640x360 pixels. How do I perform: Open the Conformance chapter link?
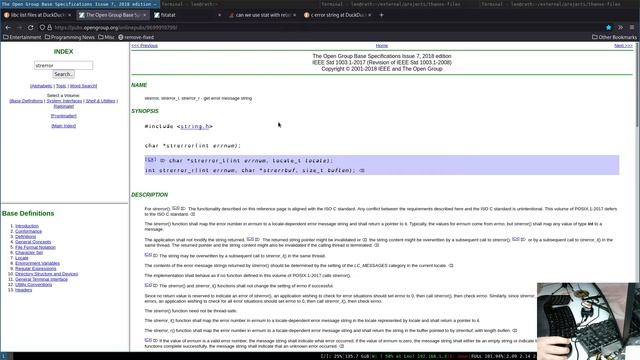point(29,231)
